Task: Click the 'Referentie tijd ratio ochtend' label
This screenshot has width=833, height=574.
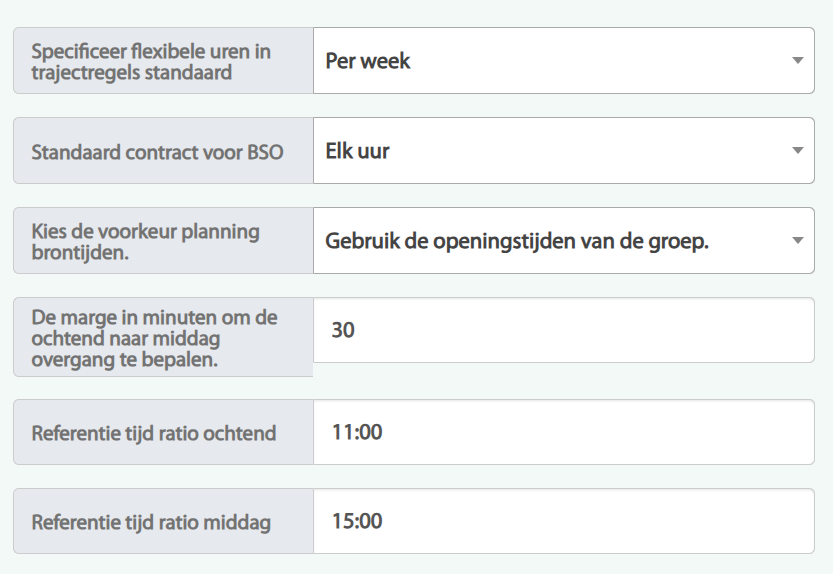Action: click(x=154, y=434)
